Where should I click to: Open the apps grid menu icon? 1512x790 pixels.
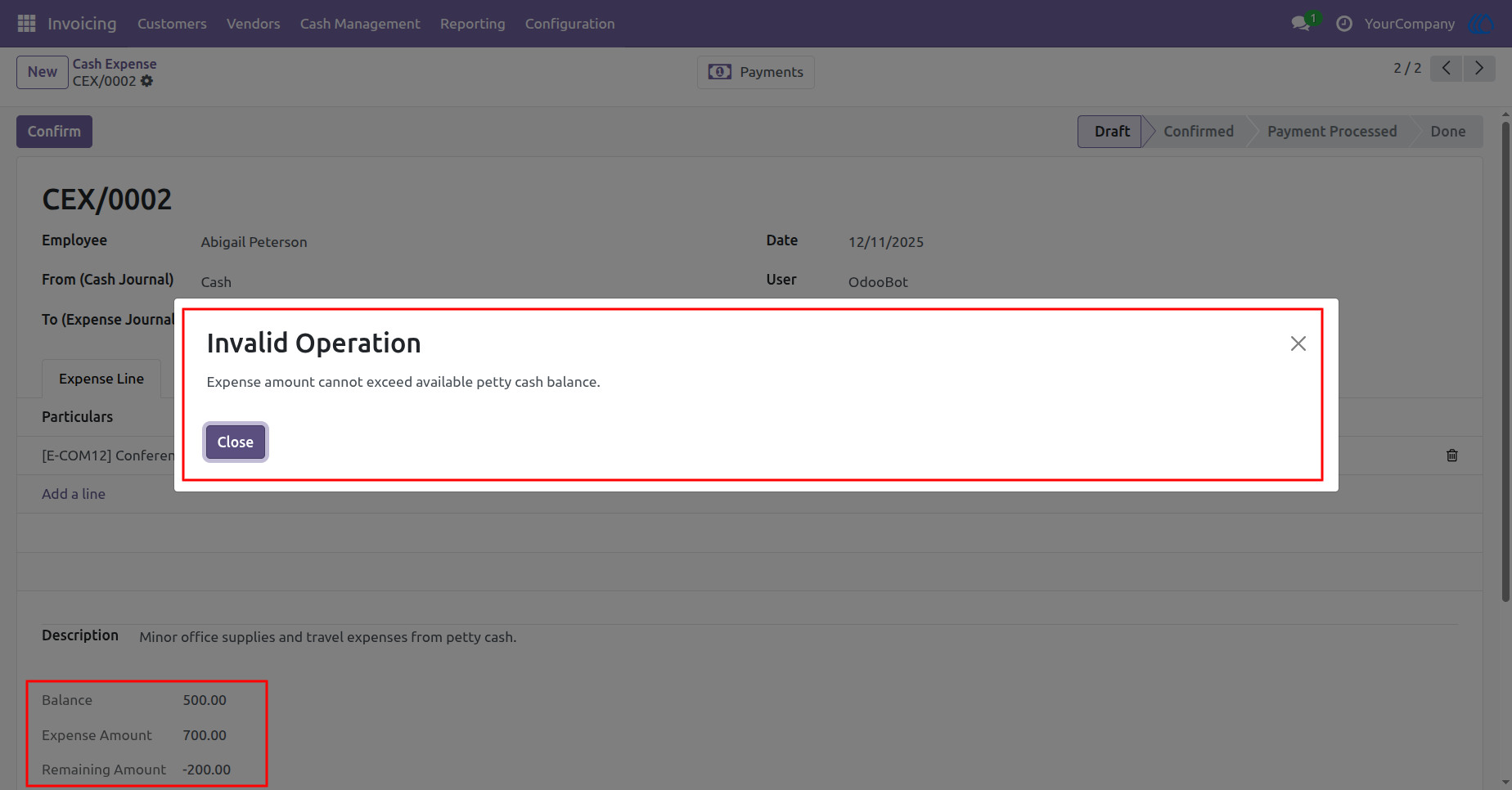coord(26,24)
